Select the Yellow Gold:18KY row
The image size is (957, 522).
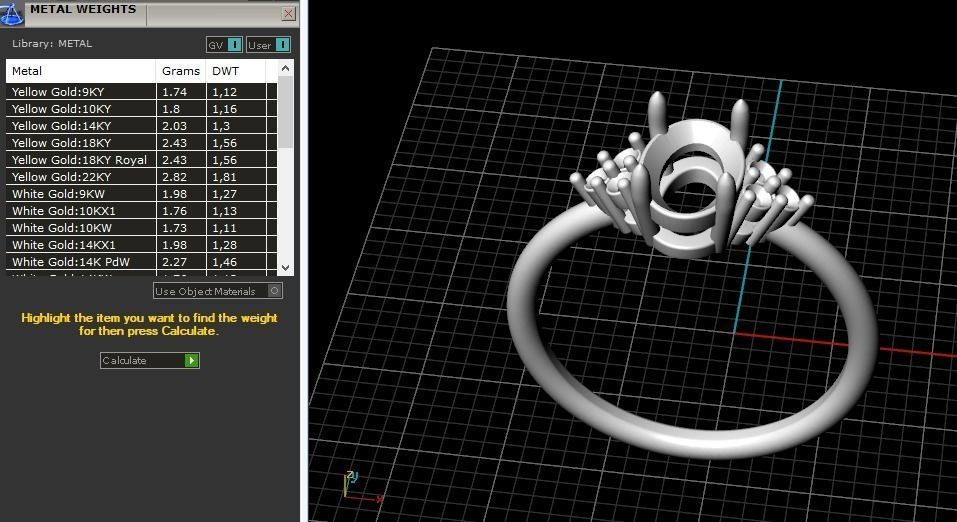coord(141,143)
